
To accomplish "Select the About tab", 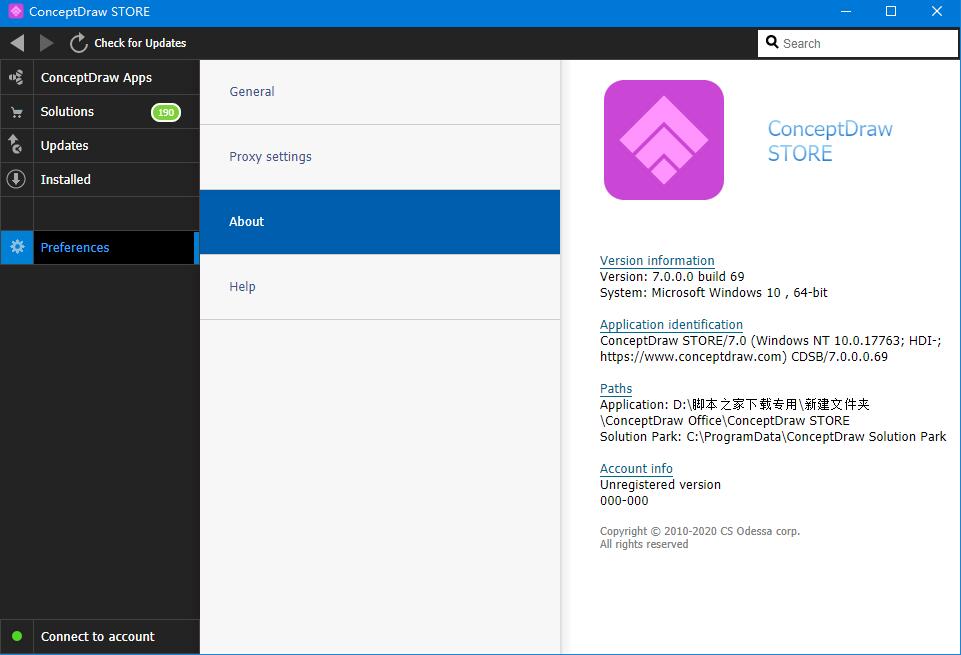I will click(x=380, y=222).
